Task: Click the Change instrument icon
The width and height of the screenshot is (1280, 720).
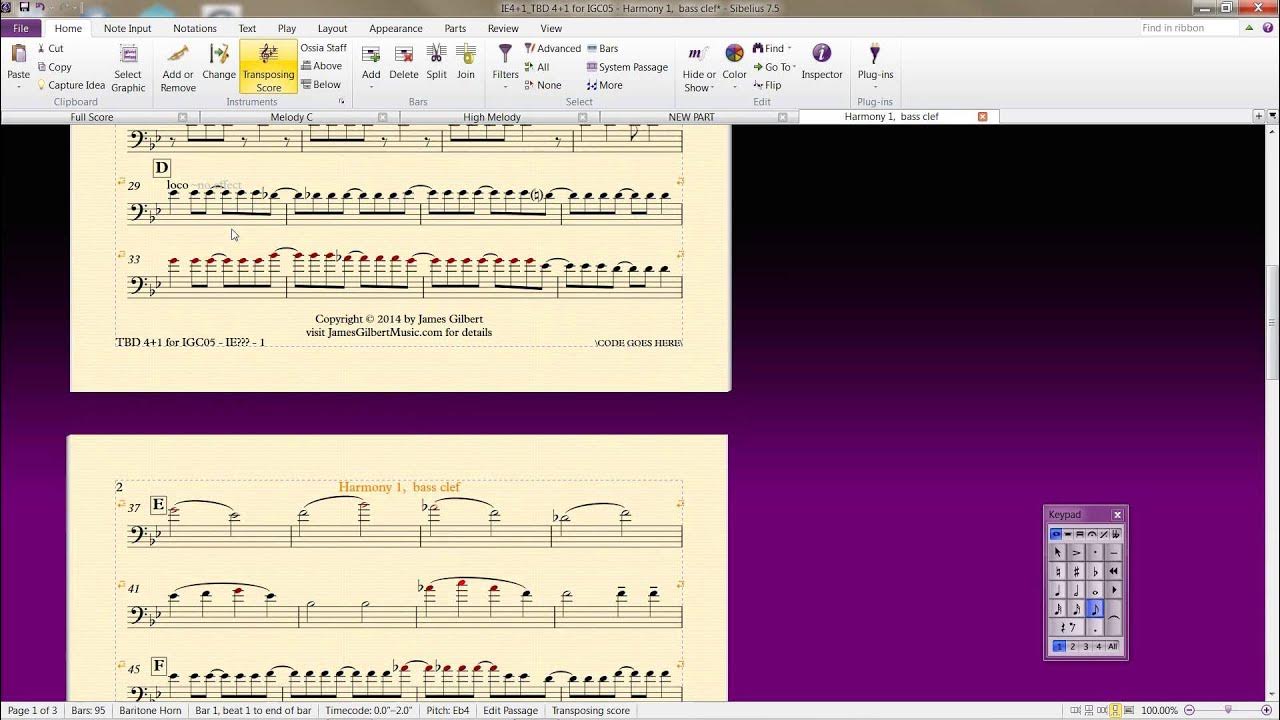Action: tap(219, 53)
